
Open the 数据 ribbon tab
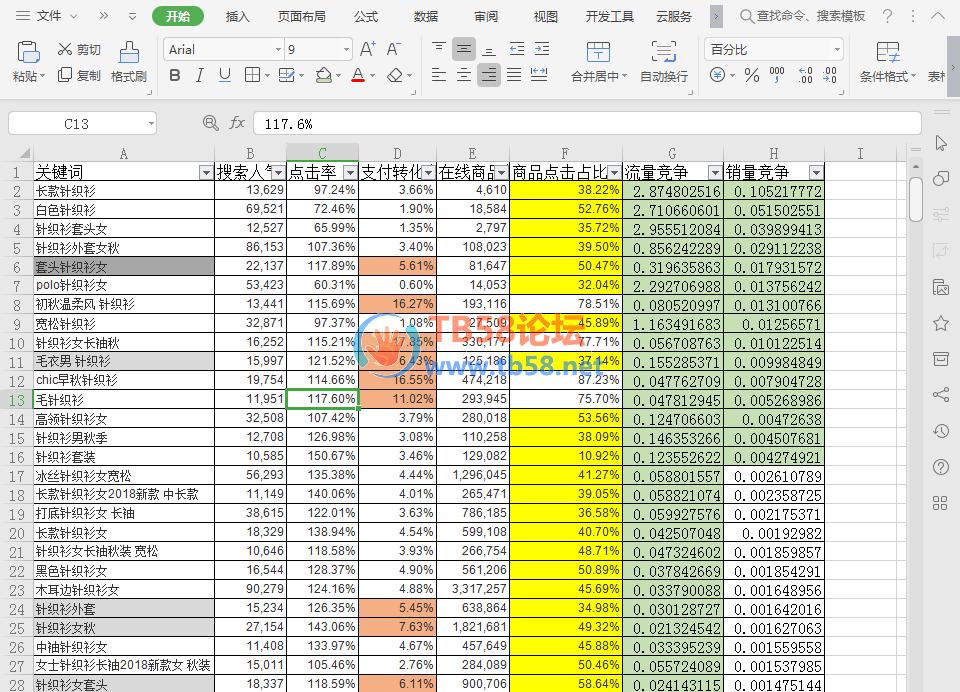[x=426, y=16]
